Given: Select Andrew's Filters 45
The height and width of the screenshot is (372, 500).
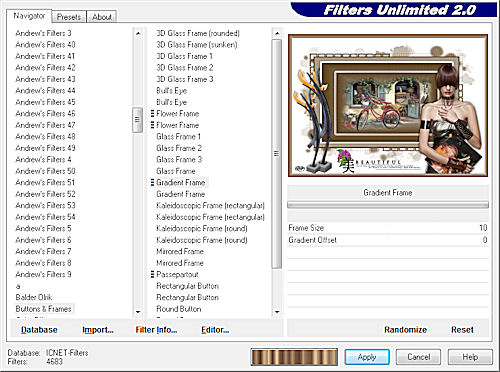Looking at the screenshot, I should pos(45,102).
